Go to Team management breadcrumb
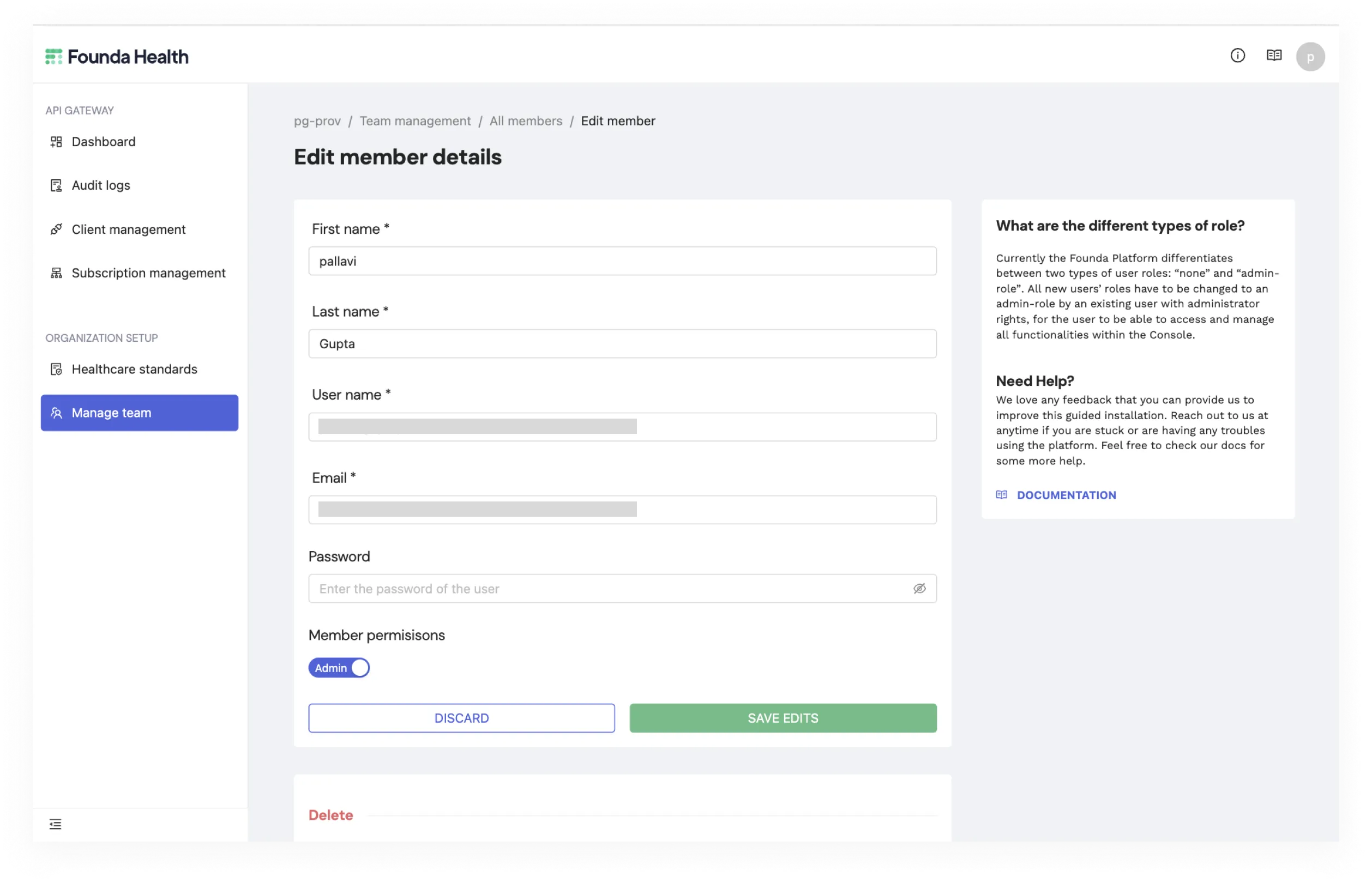This screenshot has height=883, width=1372. click(416, 121)
